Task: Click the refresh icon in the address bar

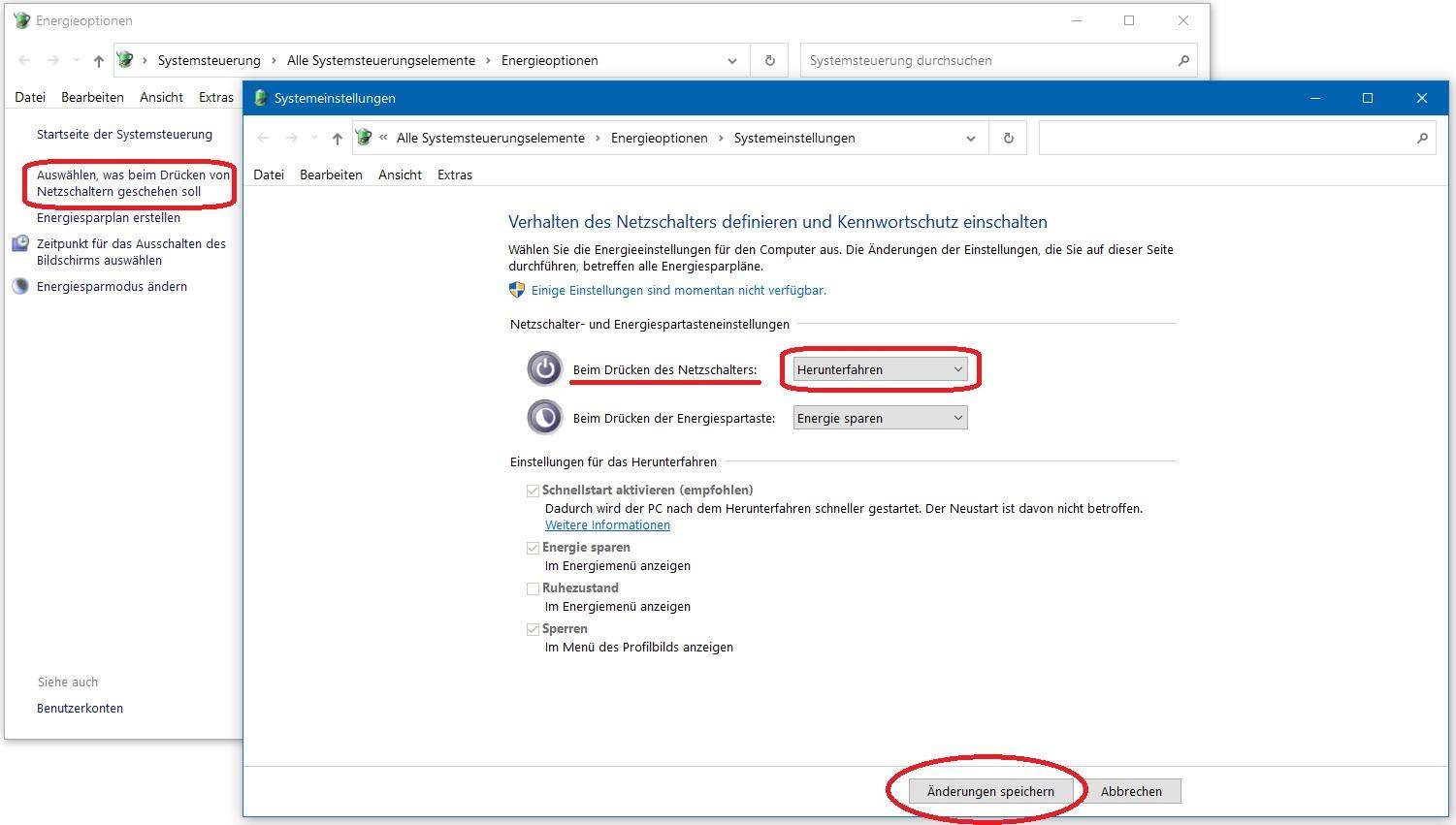Action: coord(1008,138)
